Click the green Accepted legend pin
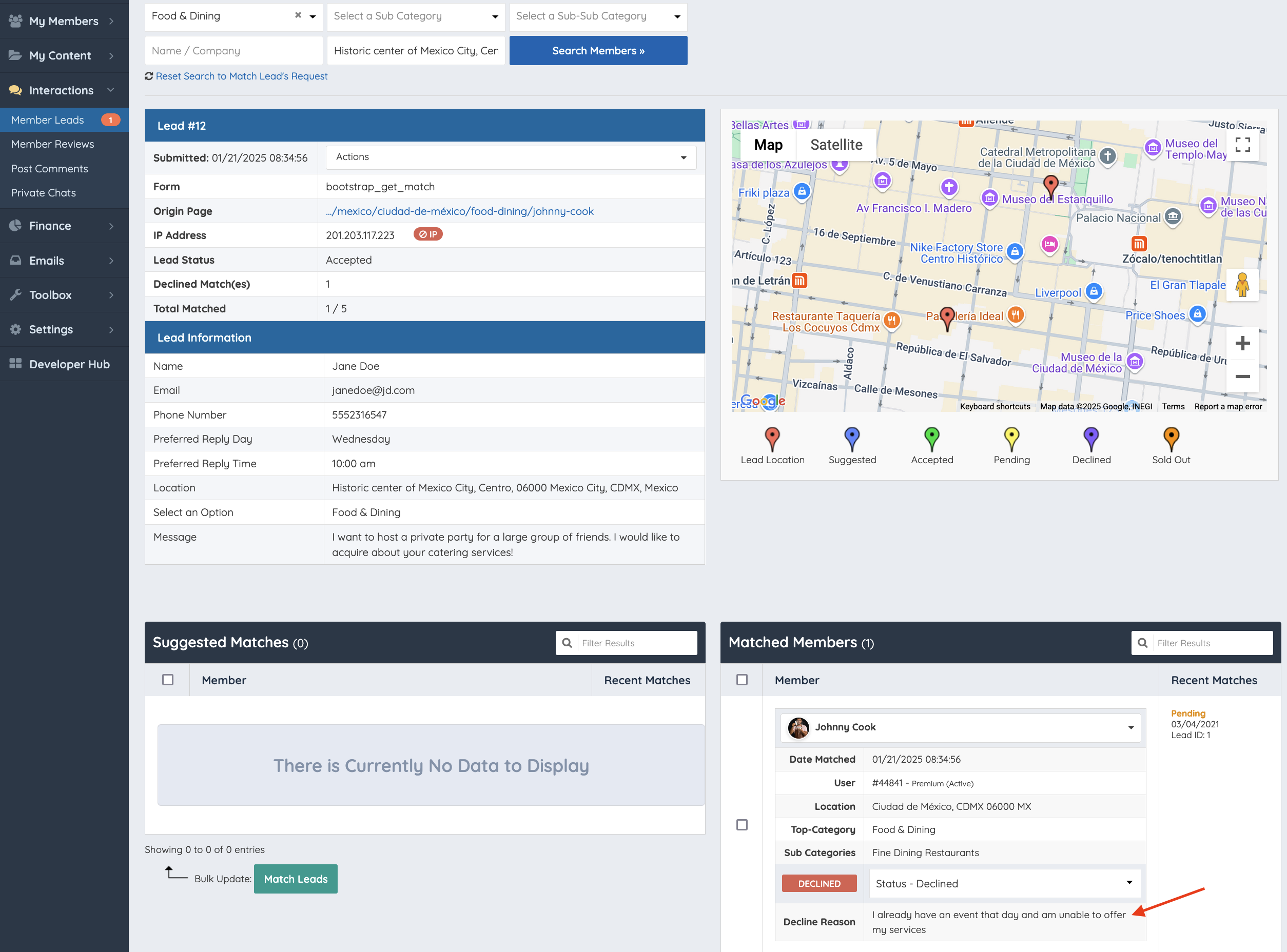This screenshot has height=952, width=1287. tap(931, 439)
